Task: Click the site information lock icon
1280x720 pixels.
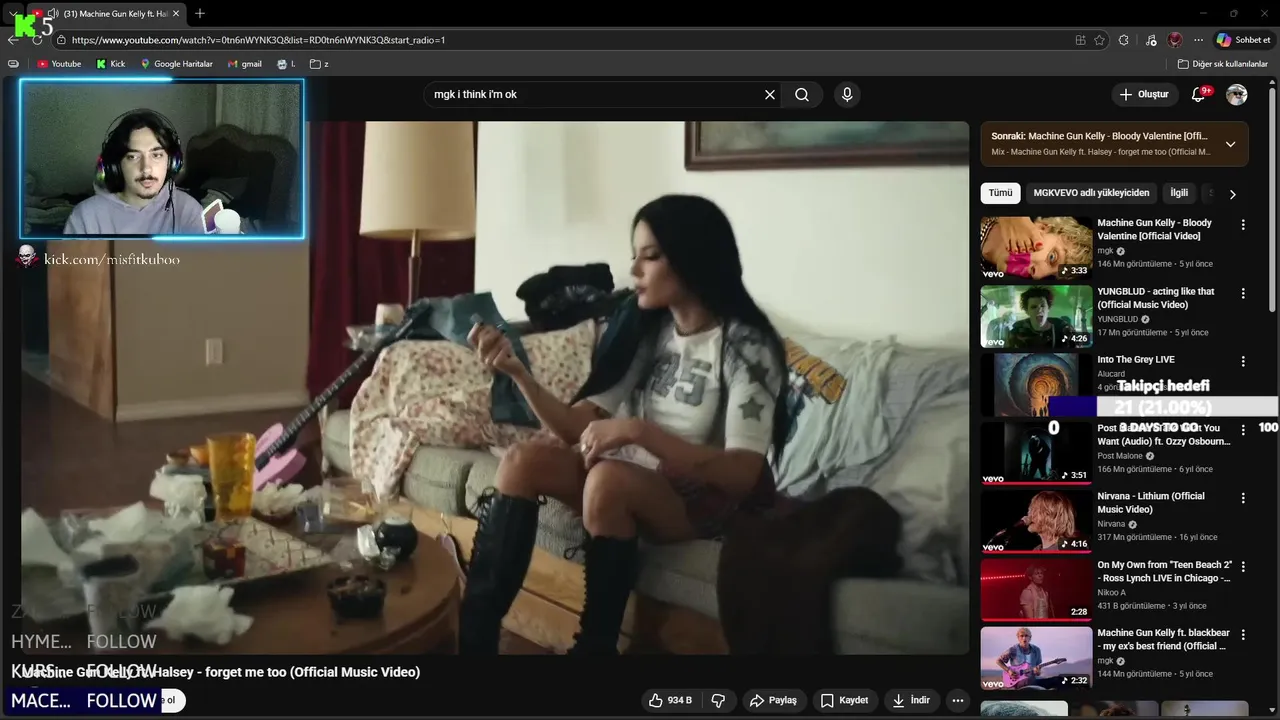Action: pos(61,40)
